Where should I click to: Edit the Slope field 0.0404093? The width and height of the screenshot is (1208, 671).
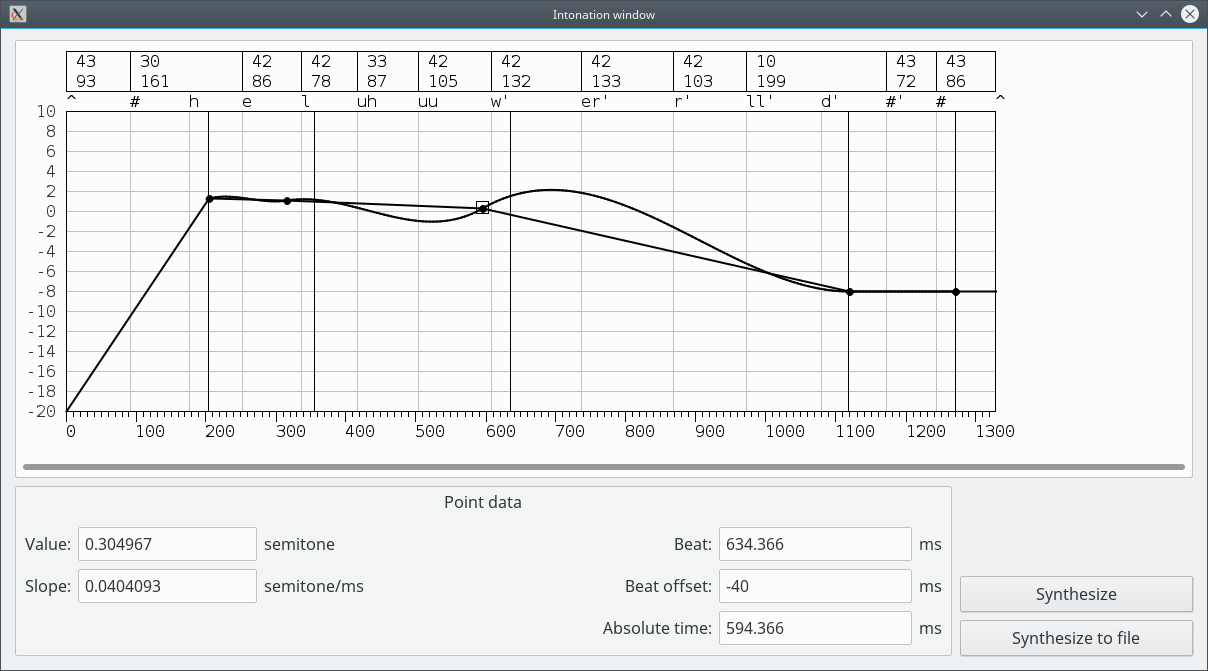(168, 586)
